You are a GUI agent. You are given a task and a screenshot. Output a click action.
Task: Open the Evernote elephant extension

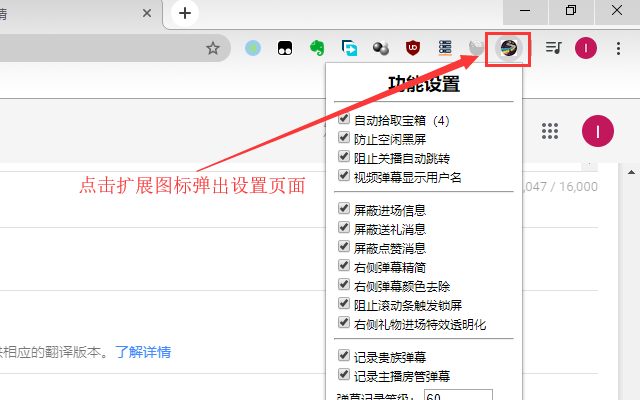pyautogui.click(x=317, y=48)
